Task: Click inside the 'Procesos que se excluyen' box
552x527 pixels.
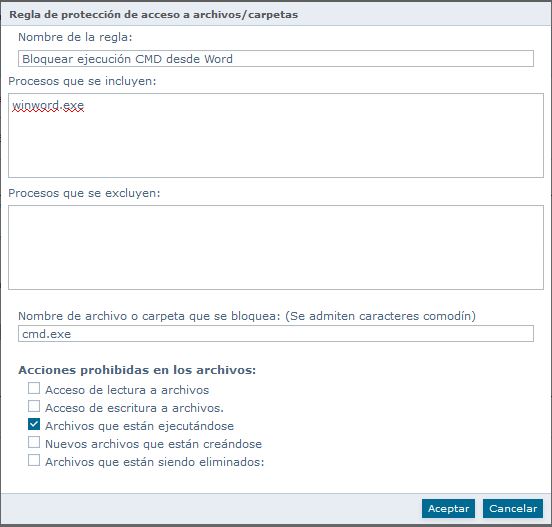Action: pyautogui.click(x=276, y=247)
